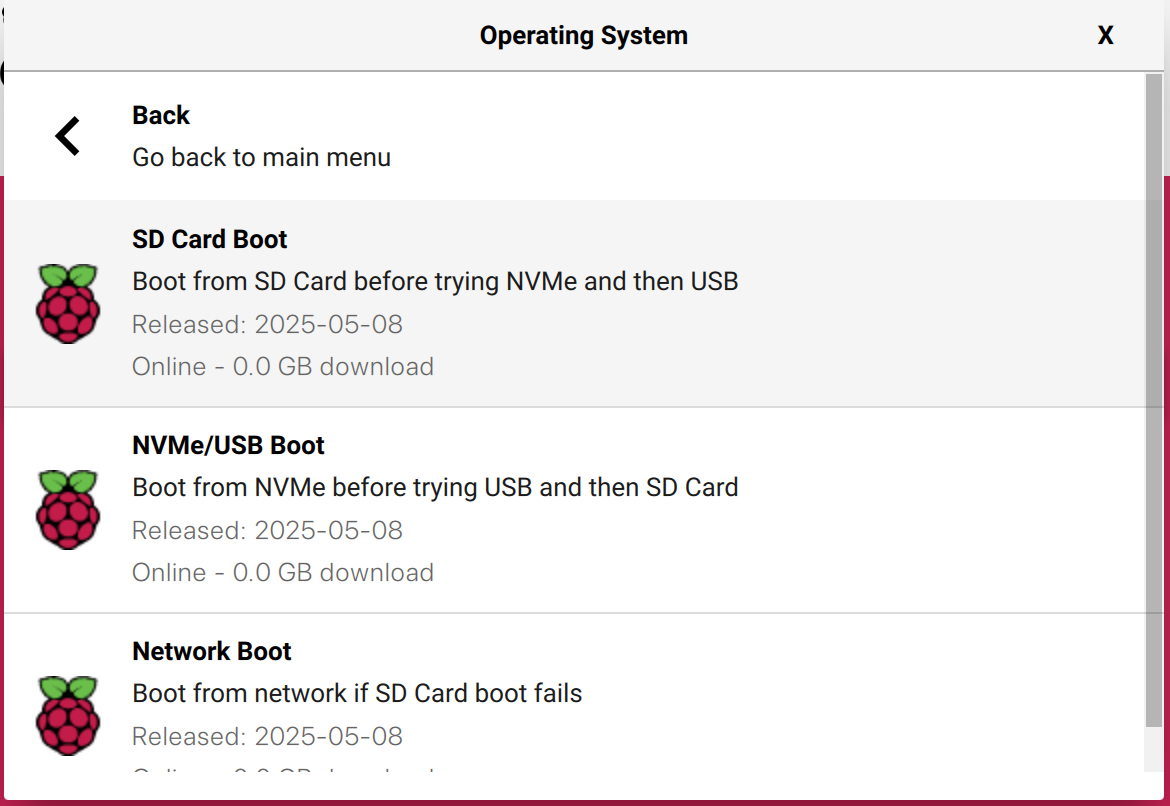Choose the SD Card Boot title
Viewport: 1170px width, 806px height.
point(210,239)
